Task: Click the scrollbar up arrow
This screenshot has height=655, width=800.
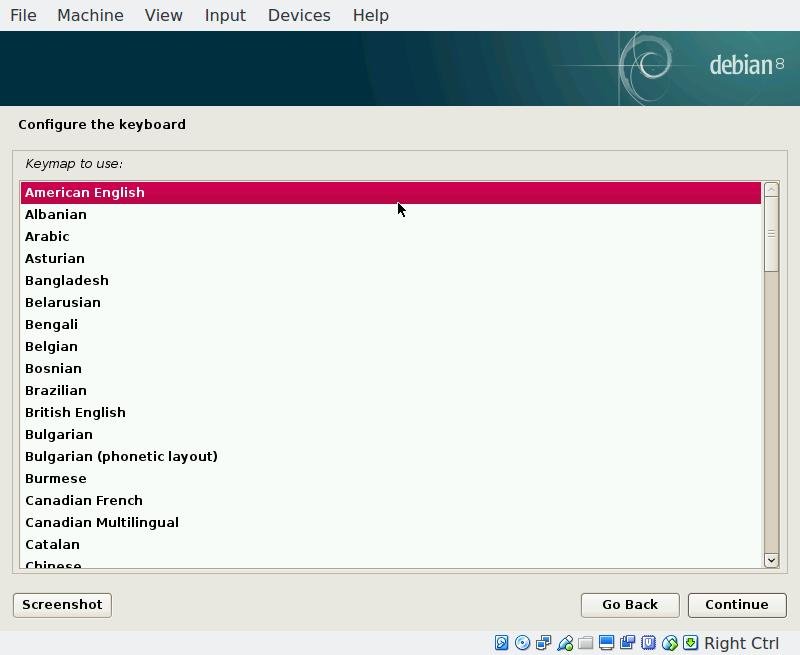Action: click(x=771, y=190)
